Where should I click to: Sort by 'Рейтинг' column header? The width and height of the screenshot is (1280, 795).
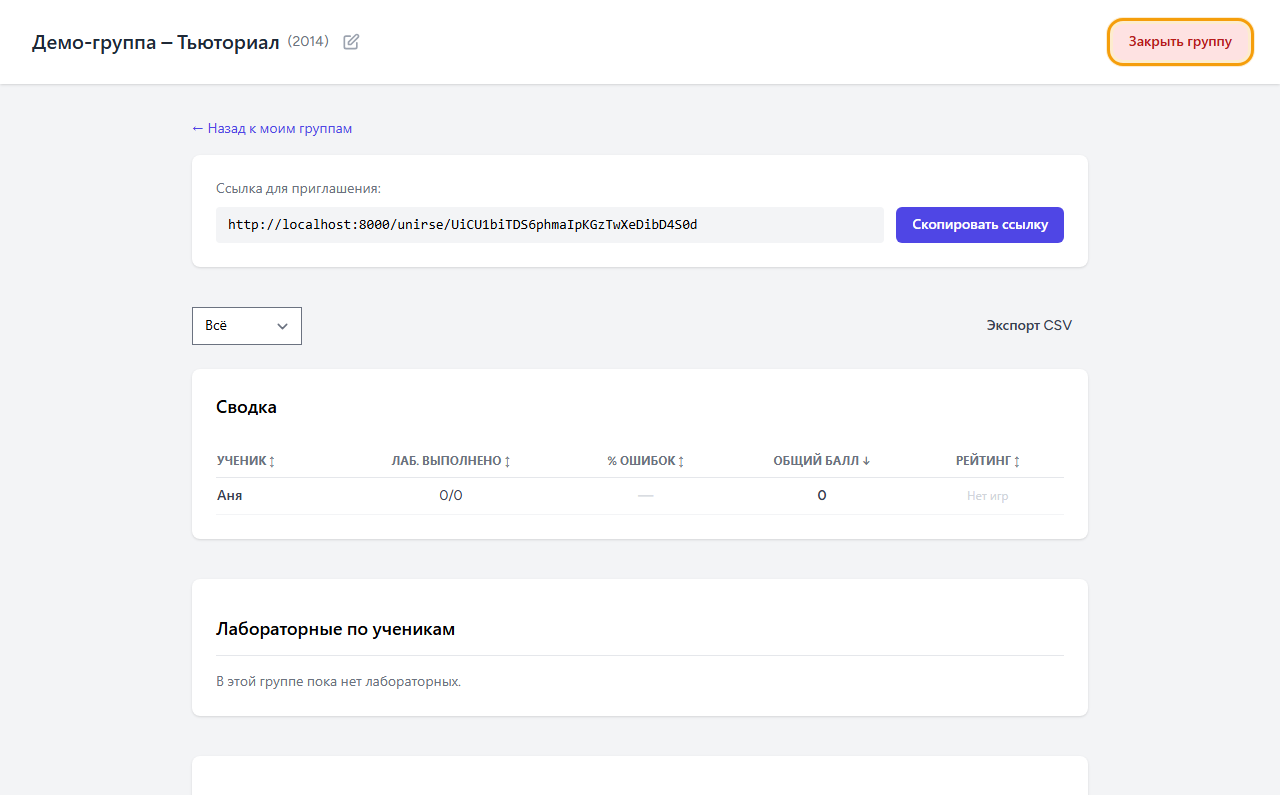click(x=988, y=461)
